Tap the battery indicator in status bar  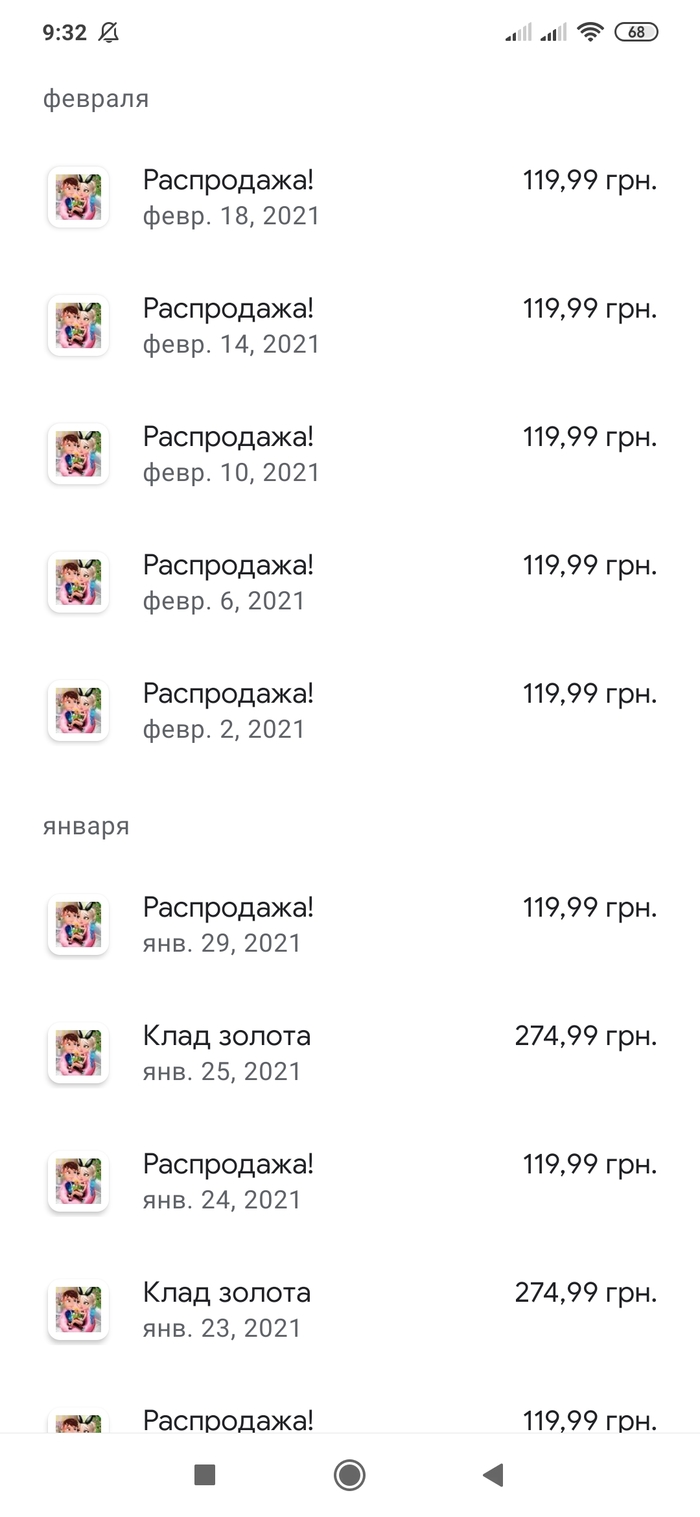636,32
